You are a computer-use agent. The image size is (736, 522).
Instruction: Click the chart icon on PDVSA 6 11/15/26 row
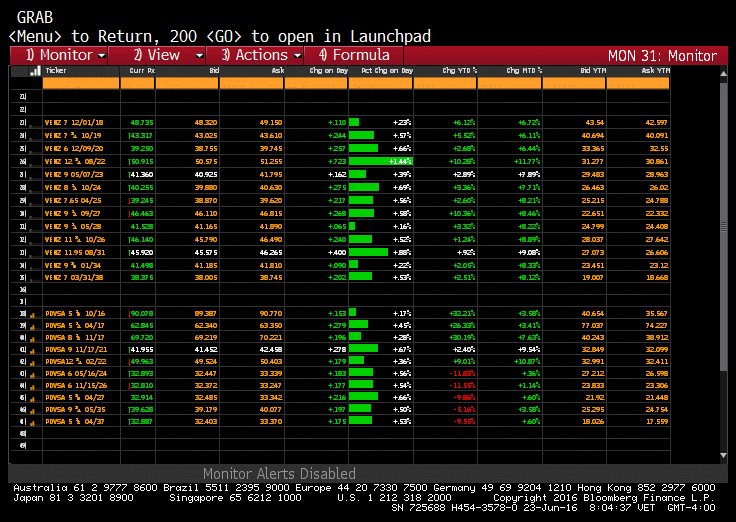point(32,386)
